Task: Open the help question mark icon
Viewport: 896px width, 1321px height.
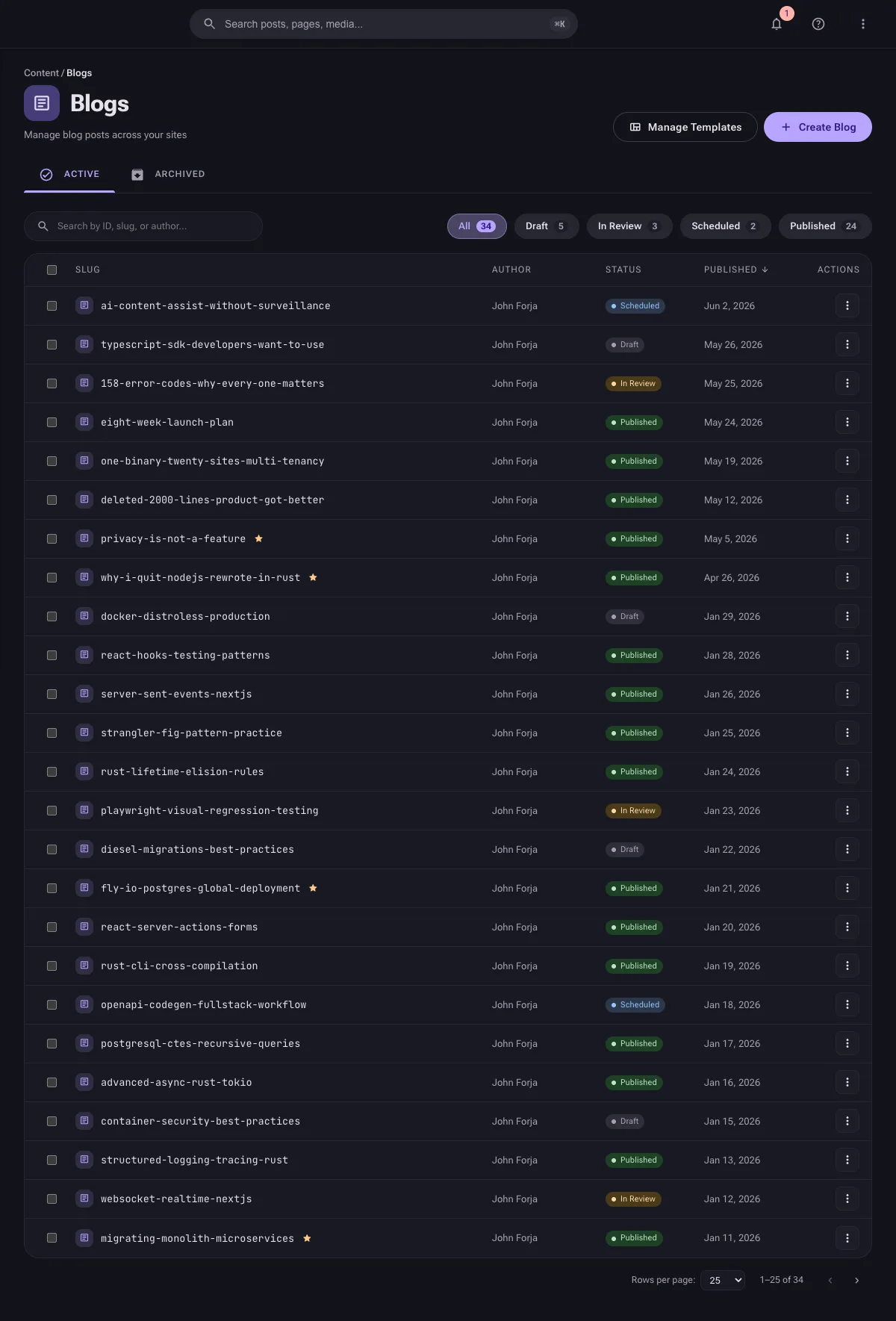Action: tap(818, 24)
